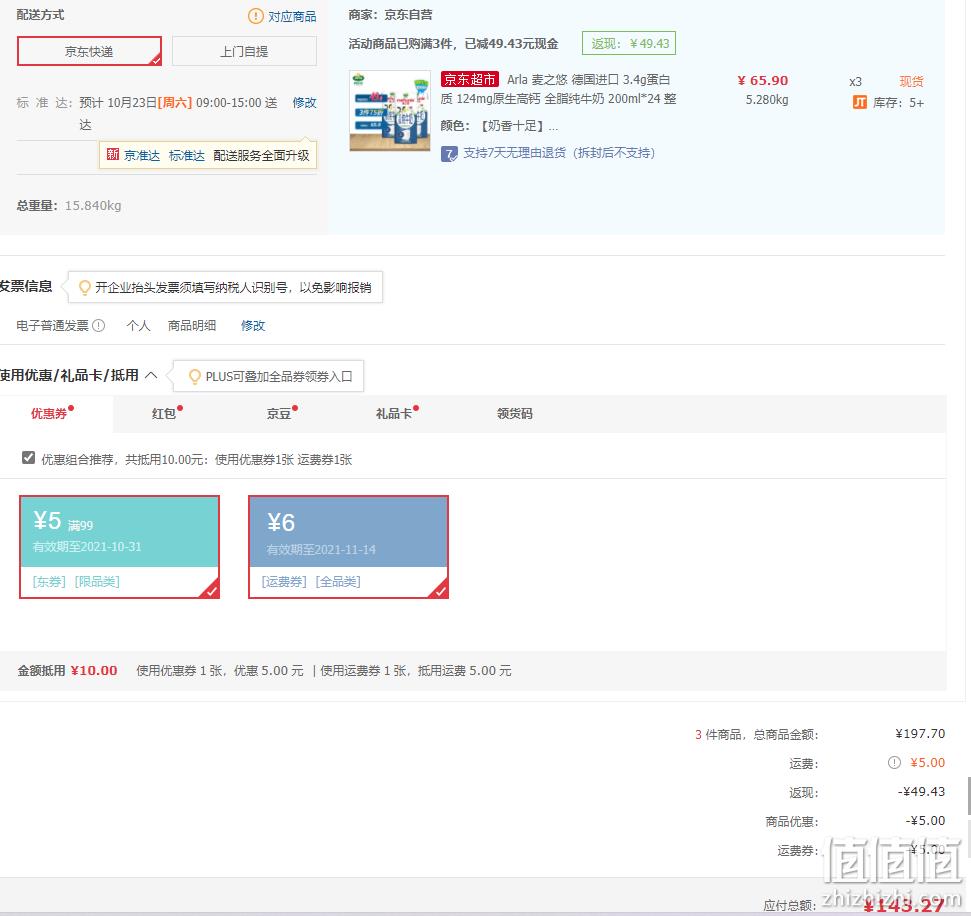
Task: Click 修改 in invoice information
Action: 253,326
